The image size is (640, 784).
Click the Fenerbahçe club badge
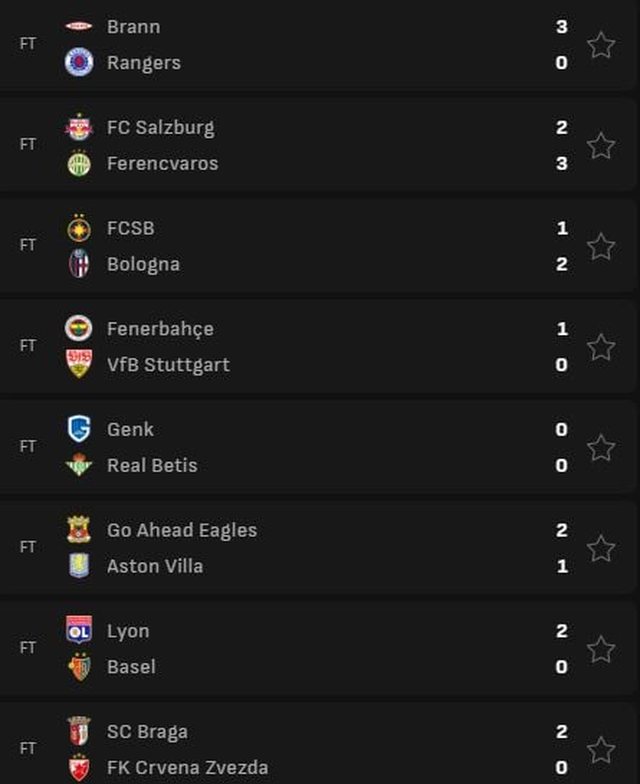79,328
